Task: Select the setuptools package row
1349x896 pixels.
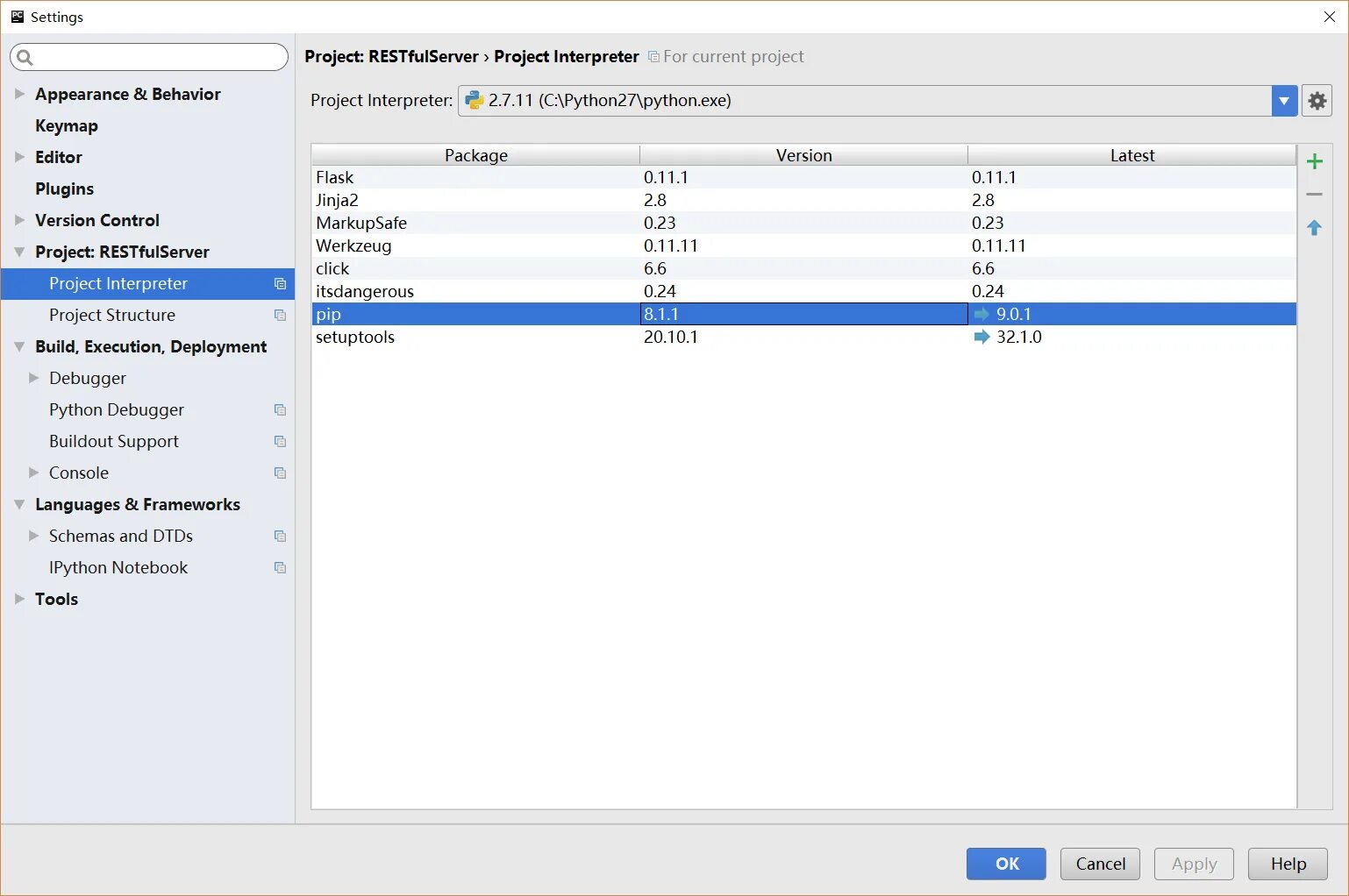Action: 804,337
